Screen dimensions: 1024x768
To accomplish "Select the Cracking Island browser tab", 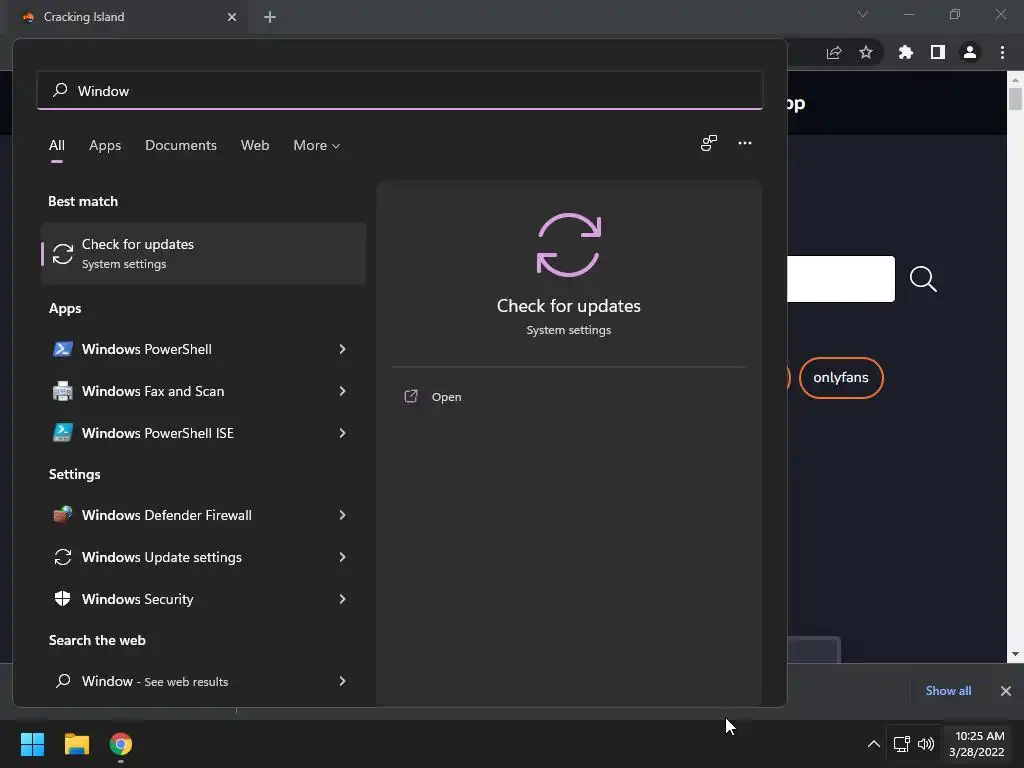I will tap(129, 17).
